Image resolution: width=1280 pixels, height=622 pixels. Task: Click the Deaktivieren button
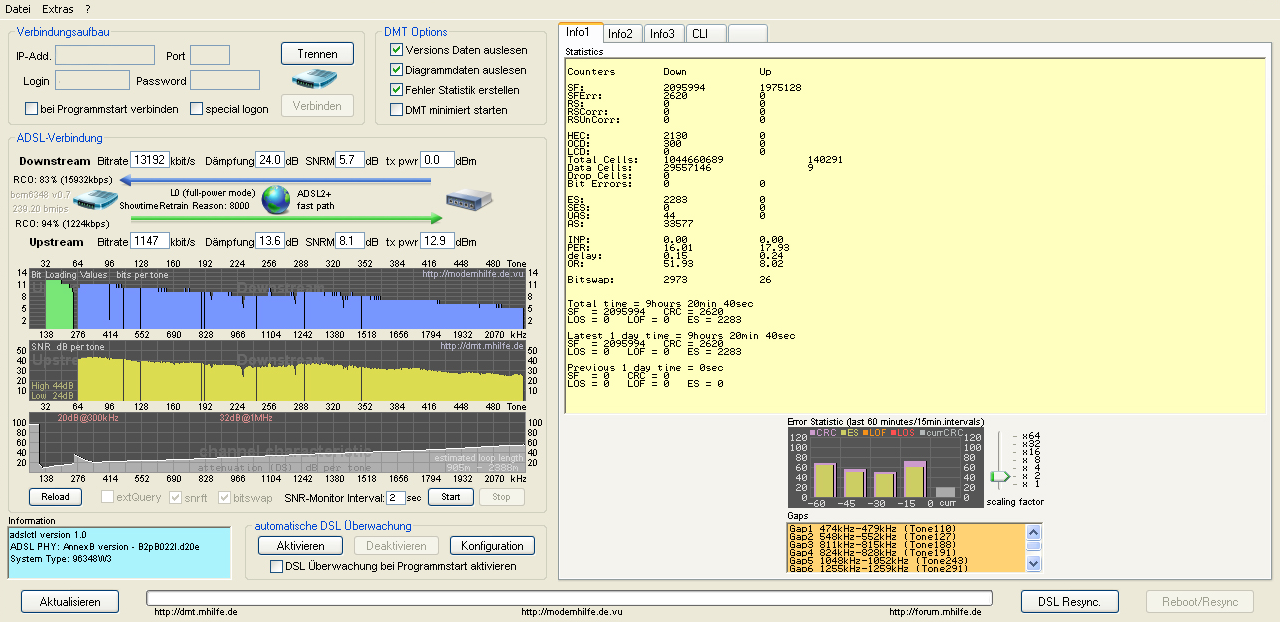coord(396,546)
